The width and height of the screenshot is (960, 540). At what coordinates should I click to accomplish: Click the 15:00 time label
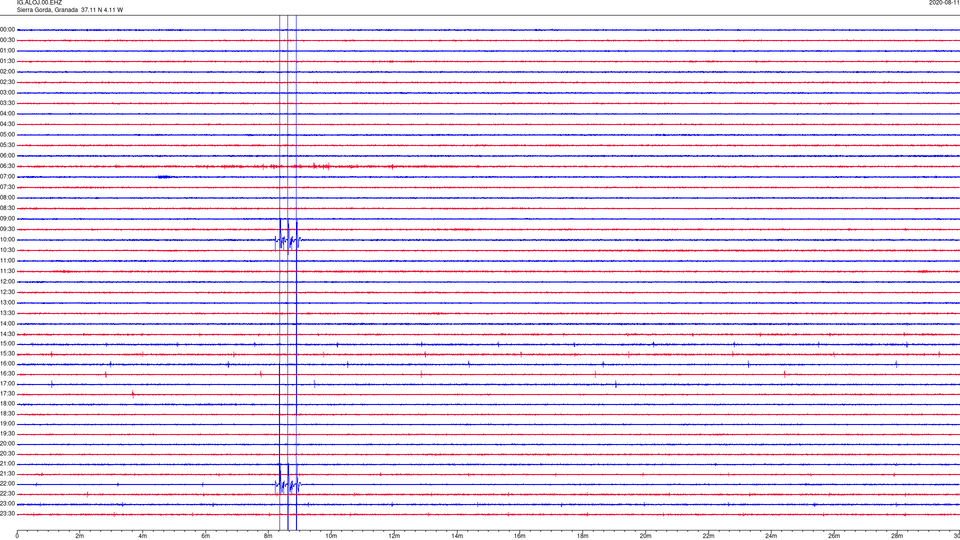tap(7, 344)
